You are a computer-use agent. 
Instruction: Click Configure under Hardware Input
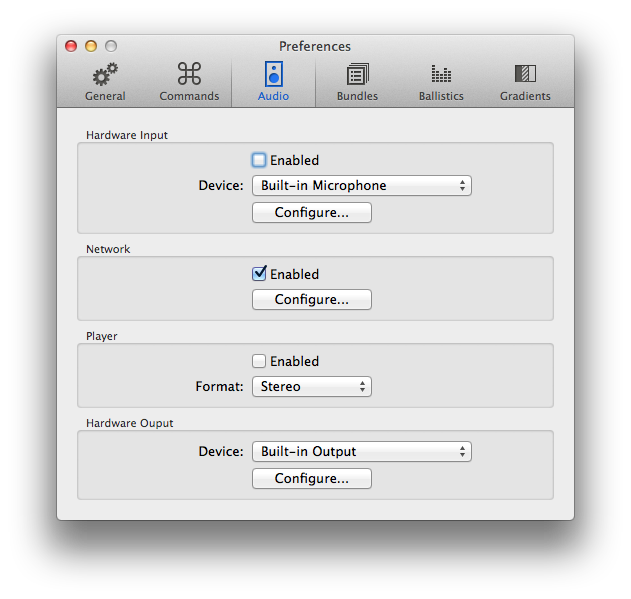click(x=312, y=213)
